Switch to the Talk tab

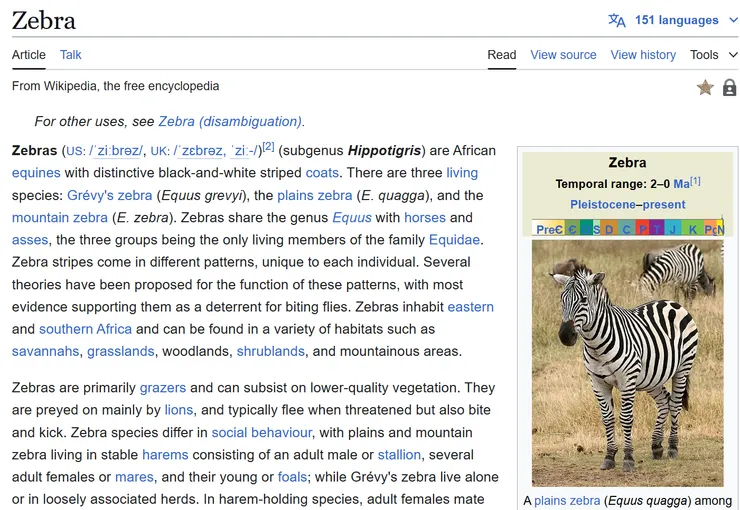[70, 55]
